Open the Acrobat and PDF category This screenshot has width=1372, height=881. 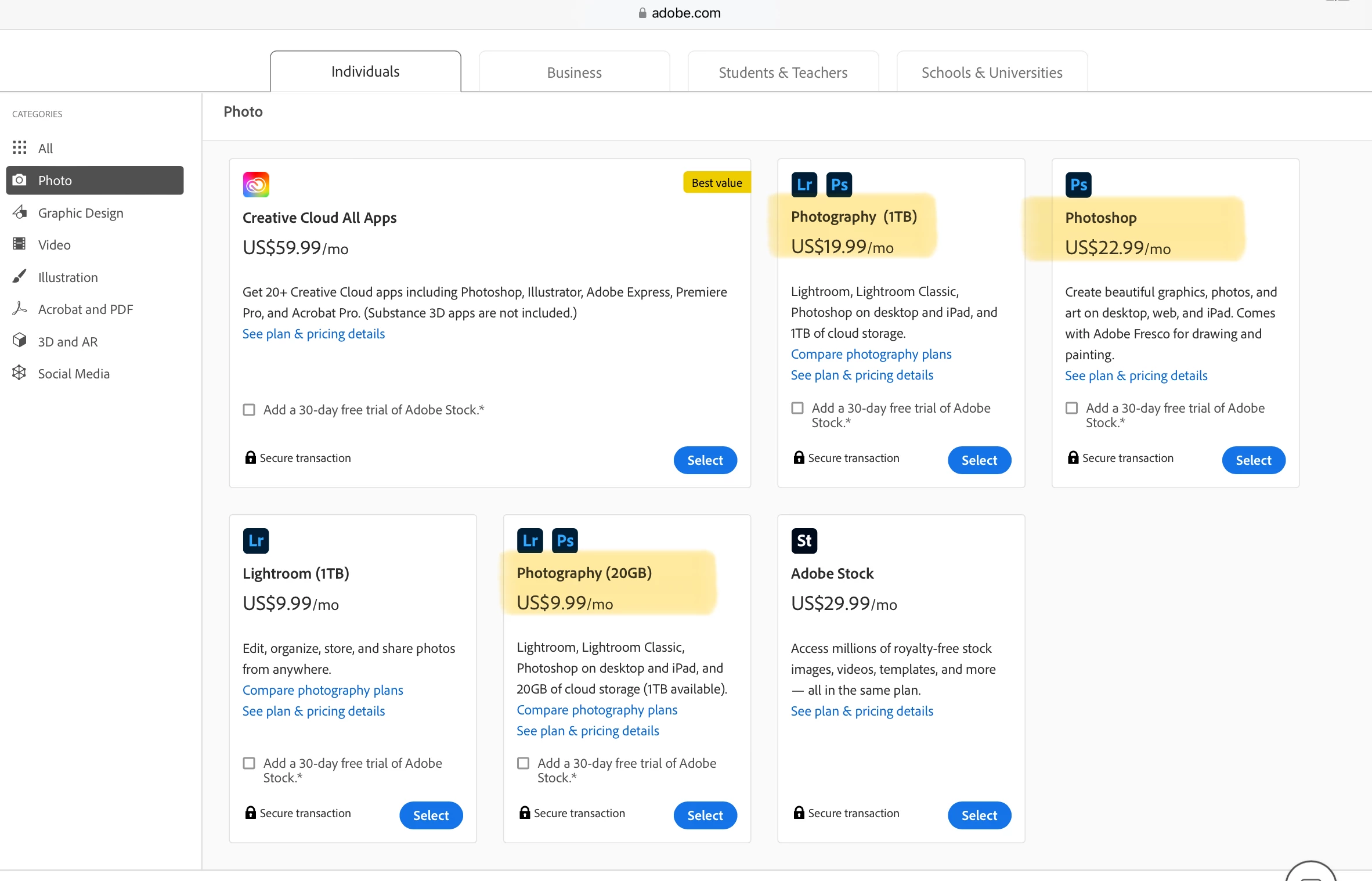click(x=85, y=309)
